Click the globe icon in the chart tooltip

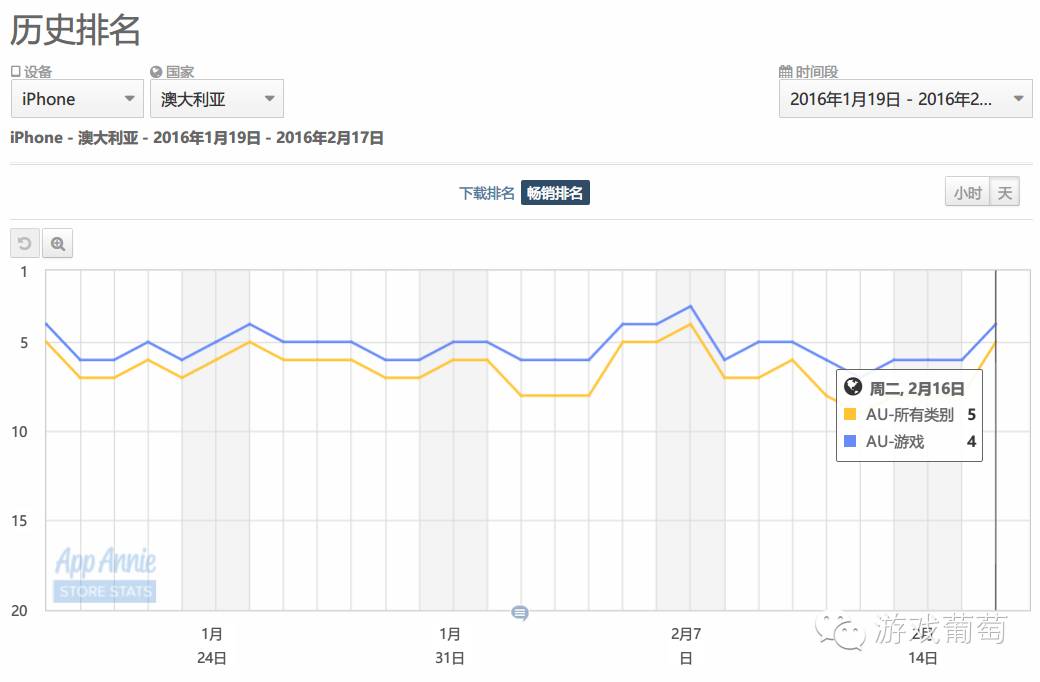click(x=854, y=387)
